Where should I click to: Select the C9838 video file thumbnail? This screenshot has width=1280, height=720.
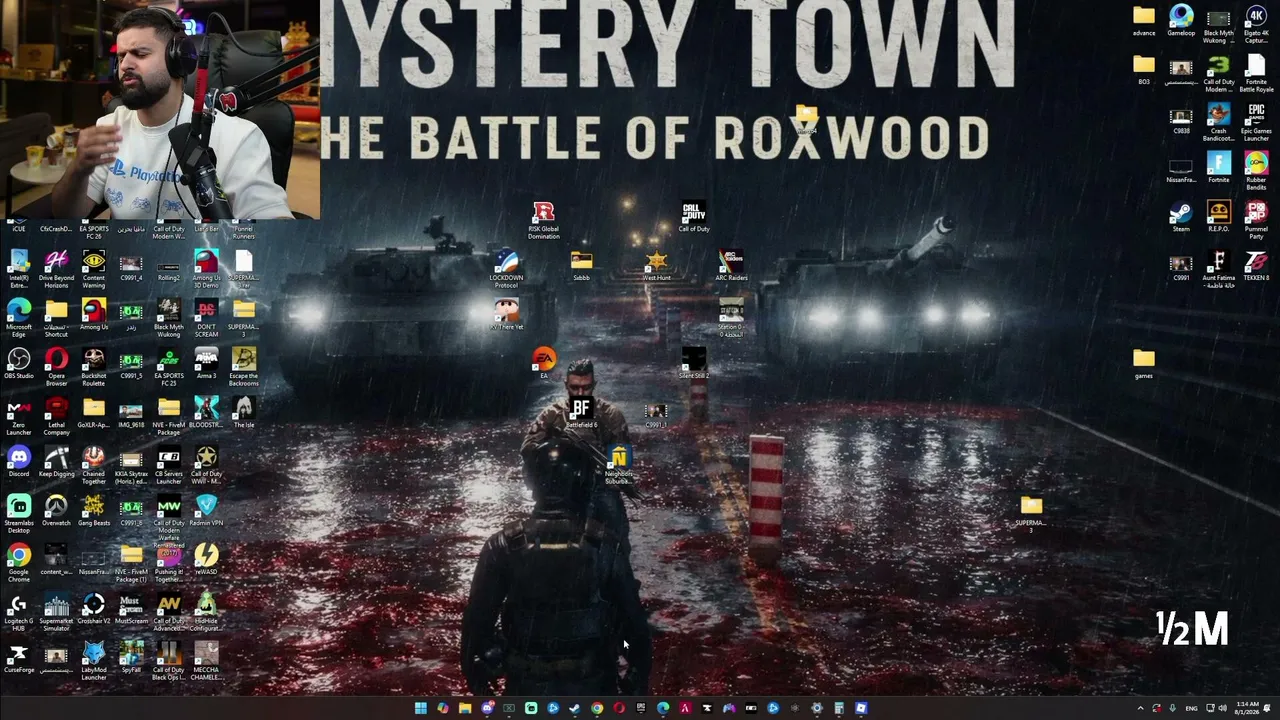tap(1181, 118)
